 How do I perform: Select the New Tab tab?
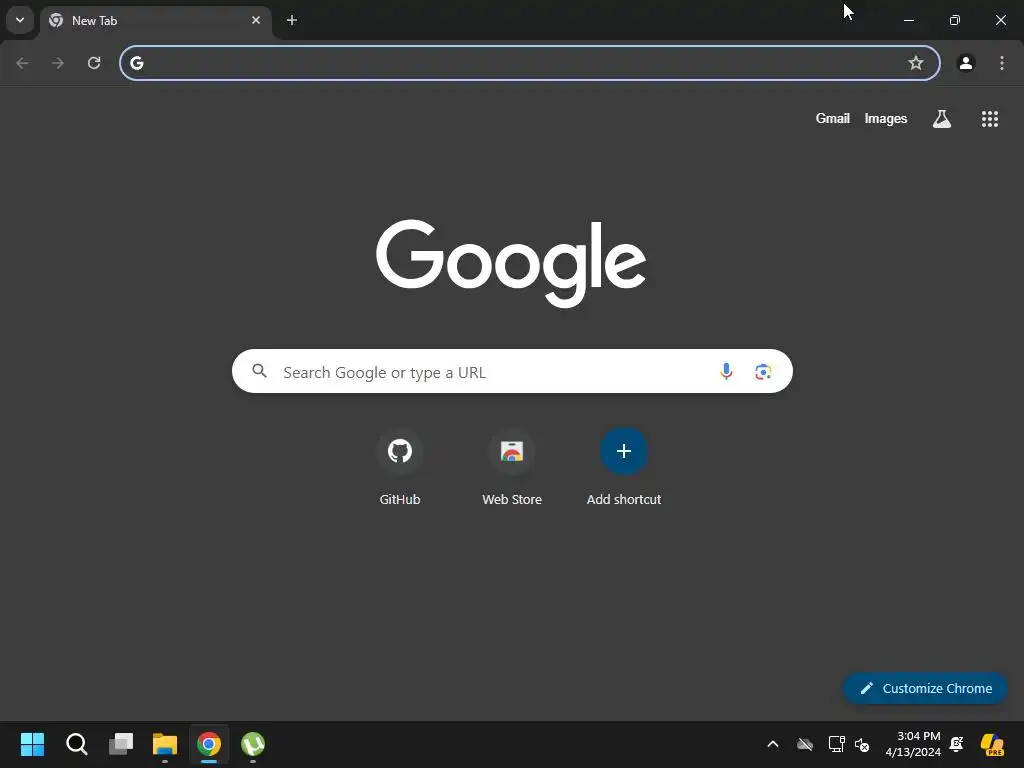(157, 20)
